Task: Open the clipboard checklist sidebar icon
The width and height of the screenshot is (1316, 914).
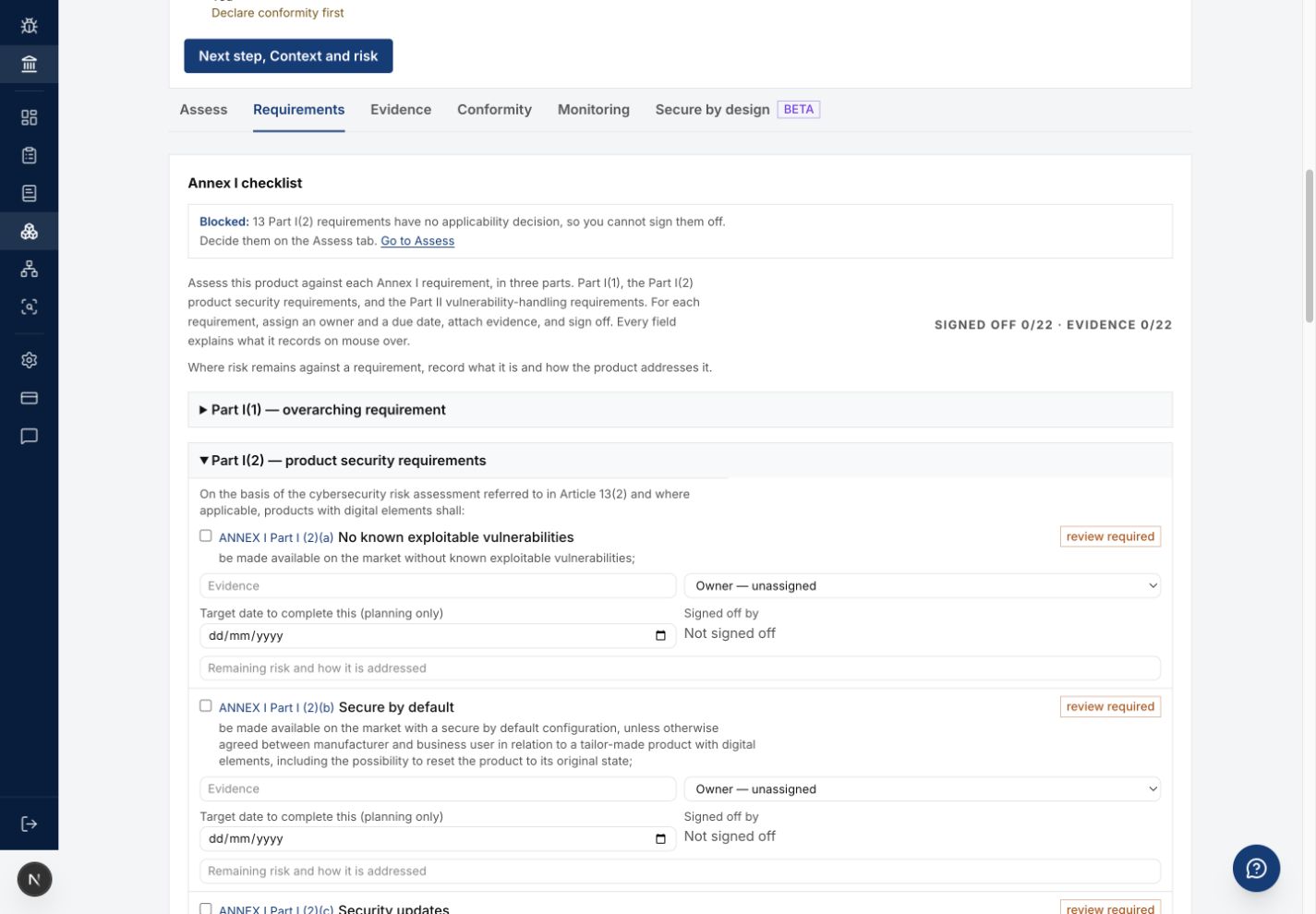Action: pyautogui.click(x=29, y=155)
